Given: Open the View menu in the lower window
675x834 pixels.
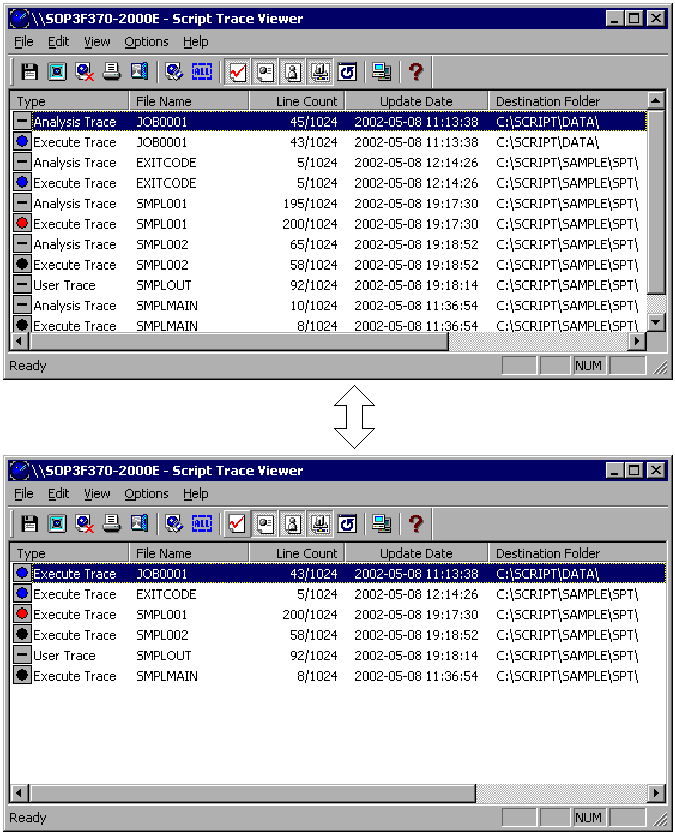Looking at the screenshot, I should pos(97,494).
